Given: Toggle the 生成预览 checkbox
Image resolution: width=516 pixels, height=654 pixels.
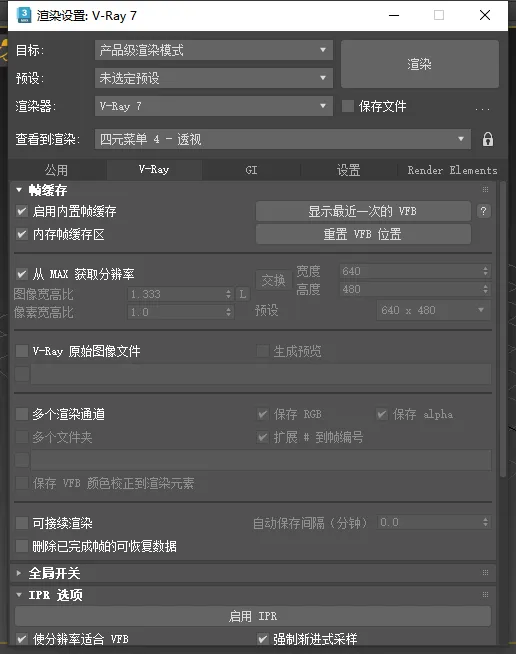Looking at the screenshot, I should pyautogui.click(x=262, y=351).
